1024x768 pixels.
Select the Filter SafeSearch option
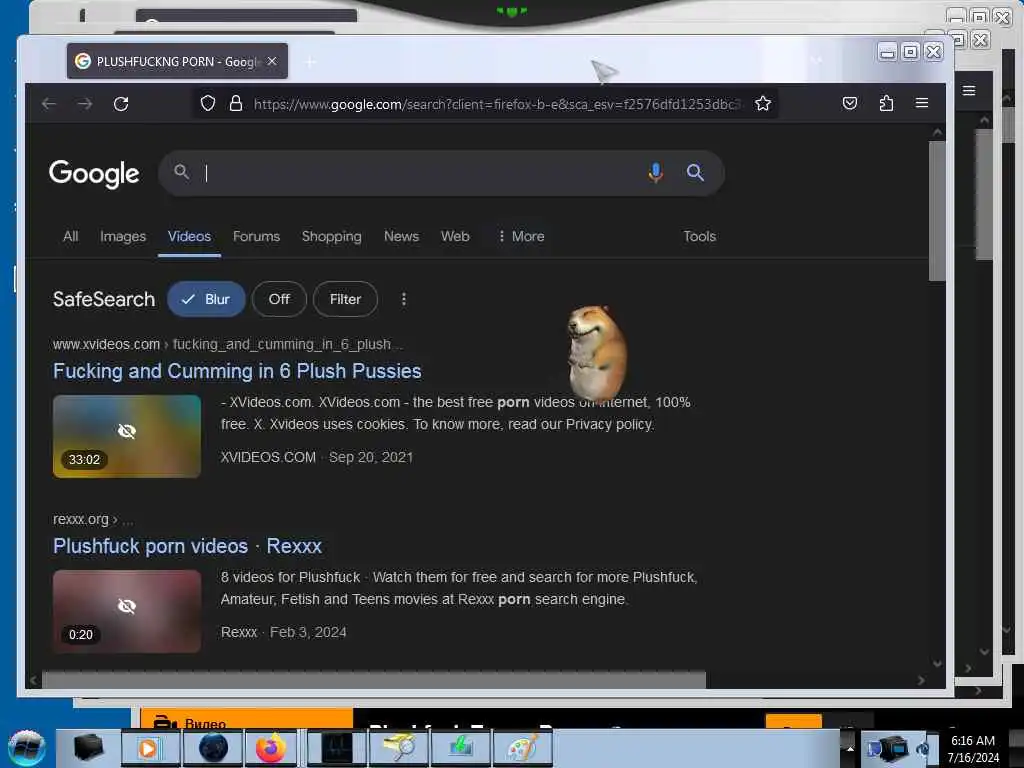[345, 299]
